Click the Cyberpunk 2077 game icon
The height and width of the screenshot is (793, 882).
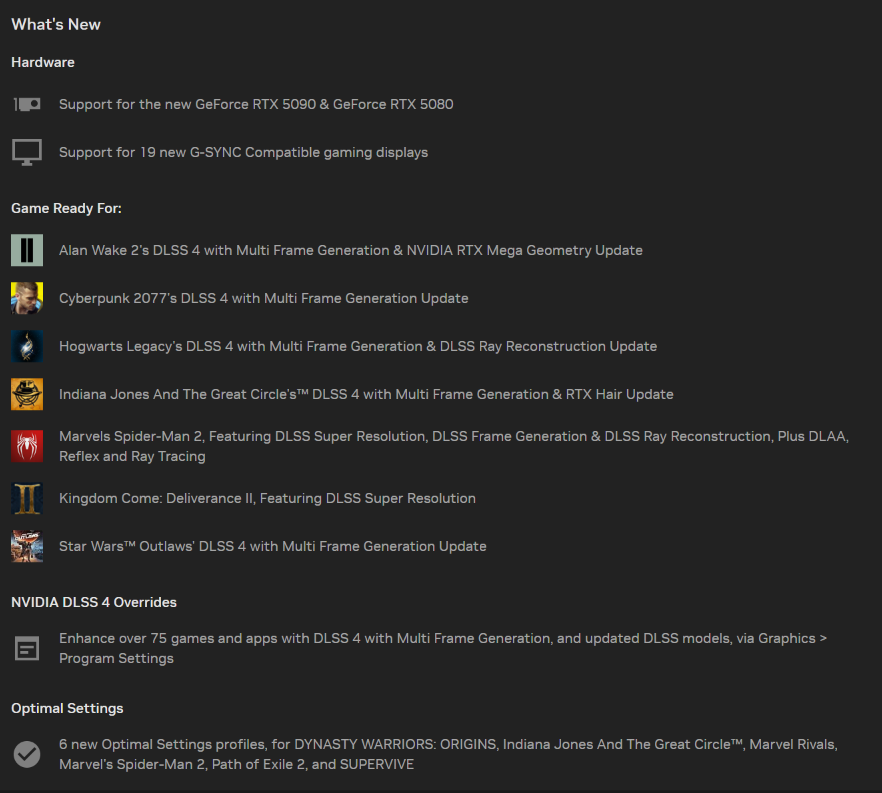pyautogui.click(x=27, y=298)
